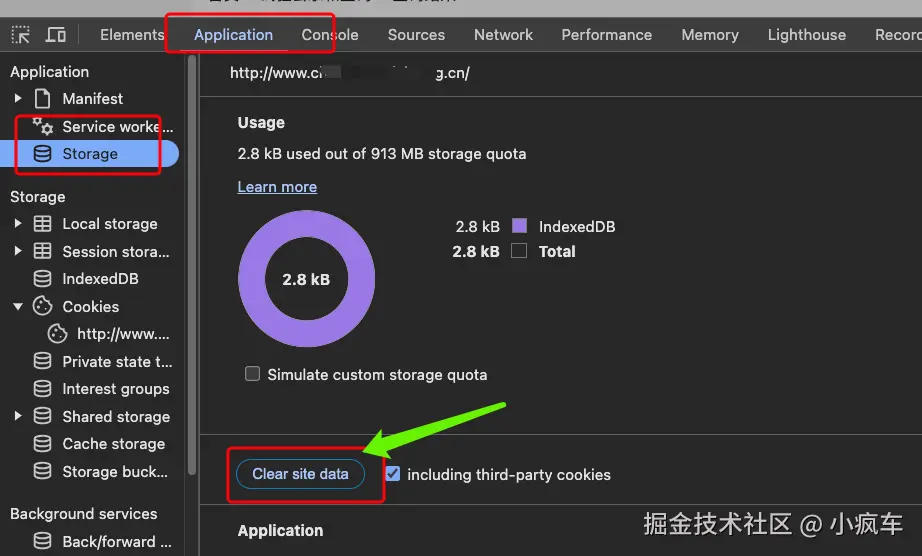Open the Learn more link
This screenshot has height=556, width=922.
click(277, 187)
